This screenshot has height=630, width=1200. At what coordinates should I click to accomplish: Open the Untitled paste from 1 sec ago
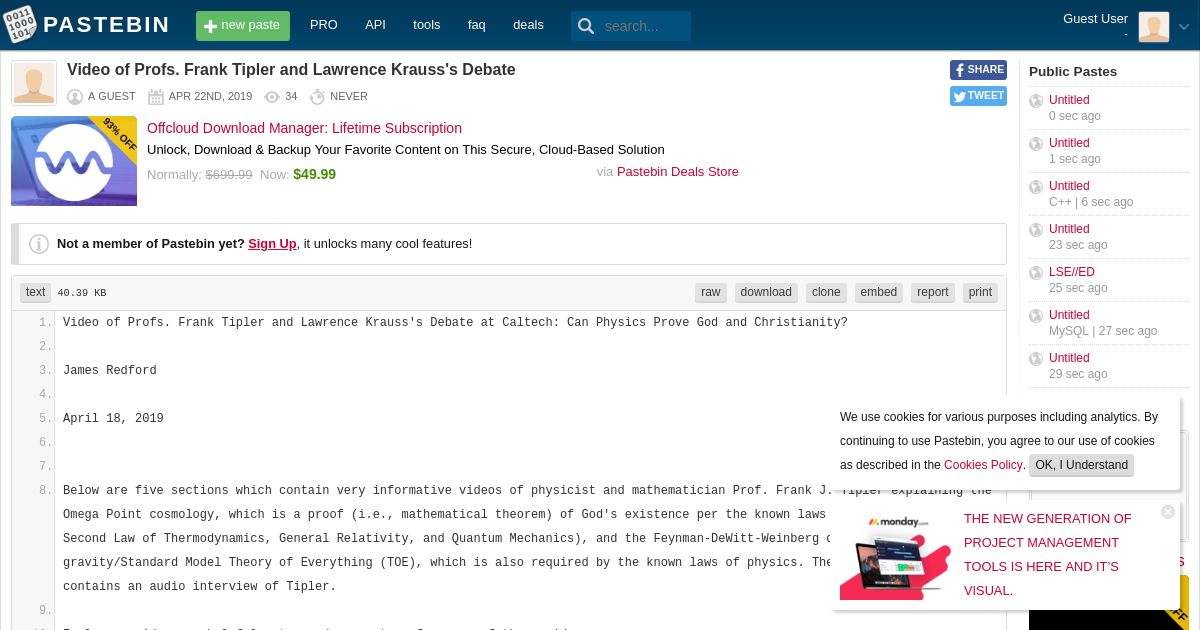click(x=1069, y=143)
